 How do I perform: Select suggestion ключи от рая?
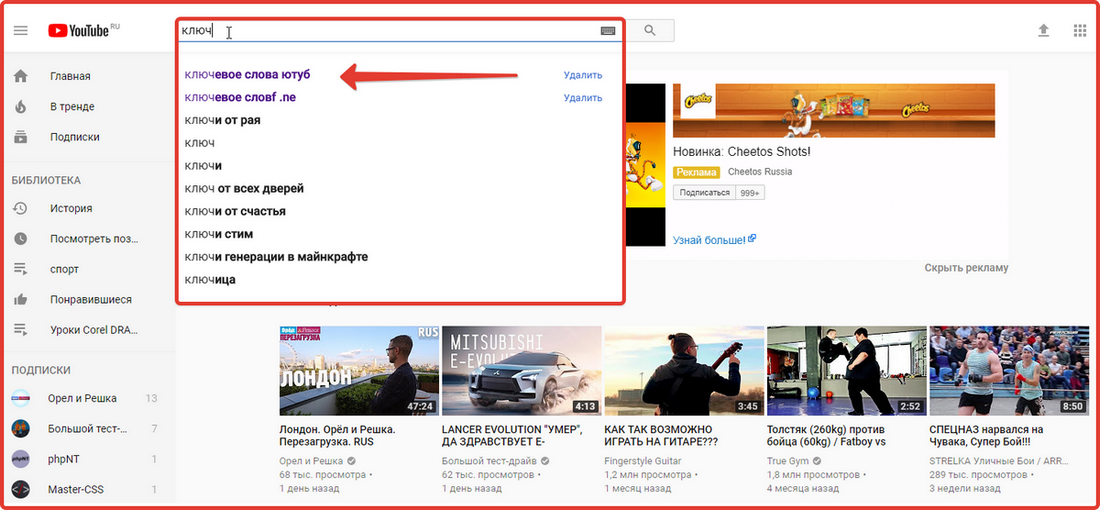pyautogui.click(x=222, y=120)
